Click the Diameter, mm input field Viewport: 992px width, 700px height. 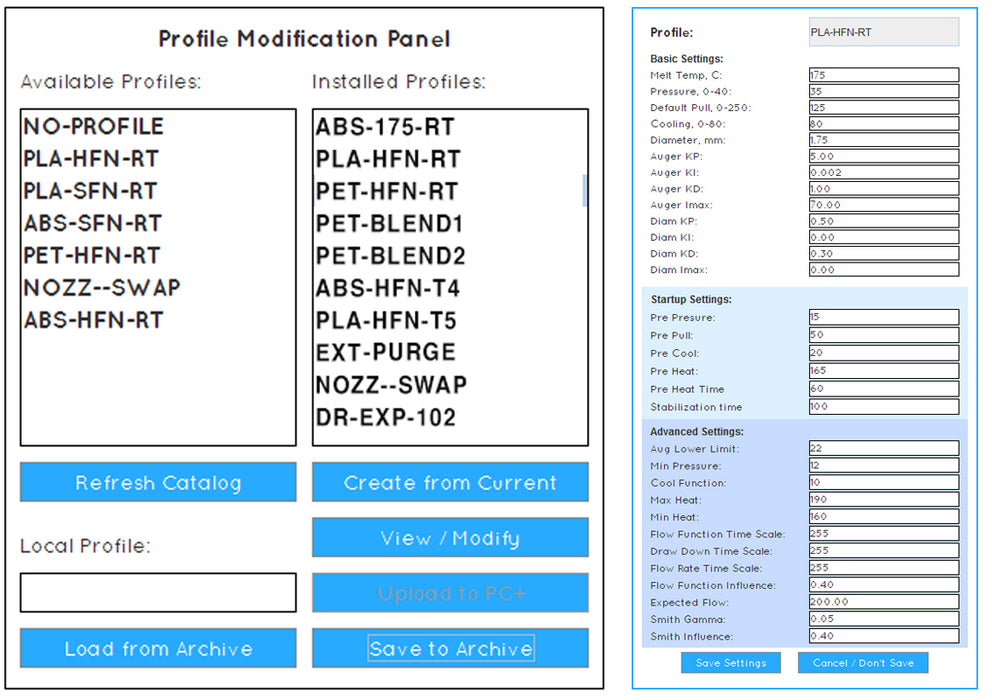click(x=883, y=140)
